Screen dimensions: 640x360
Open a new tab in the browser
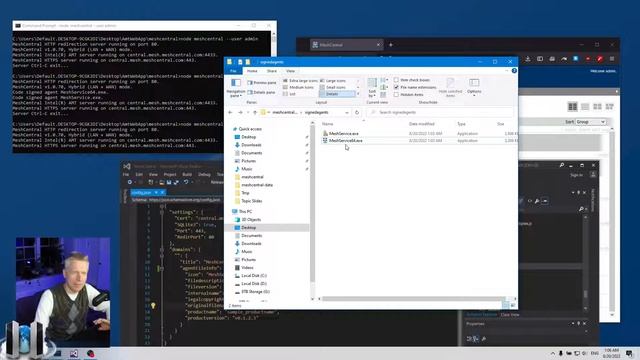[391, 45]
